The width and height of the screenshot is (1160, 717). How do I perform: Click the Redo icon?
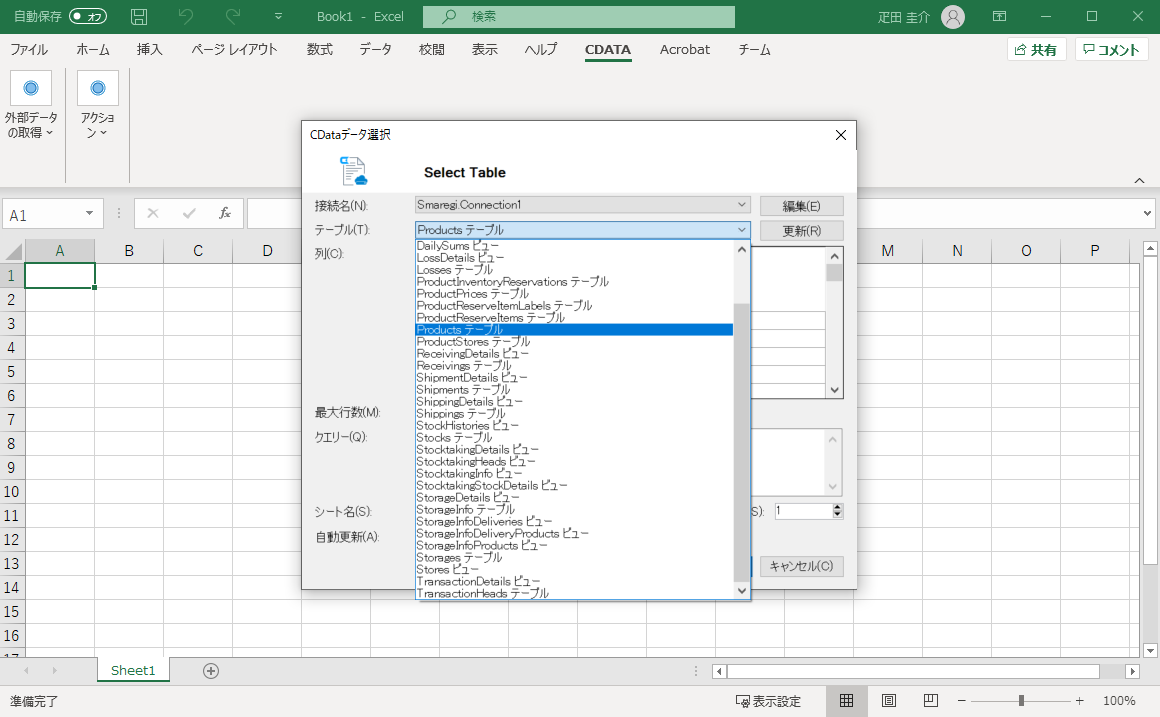tap(233, 16)
